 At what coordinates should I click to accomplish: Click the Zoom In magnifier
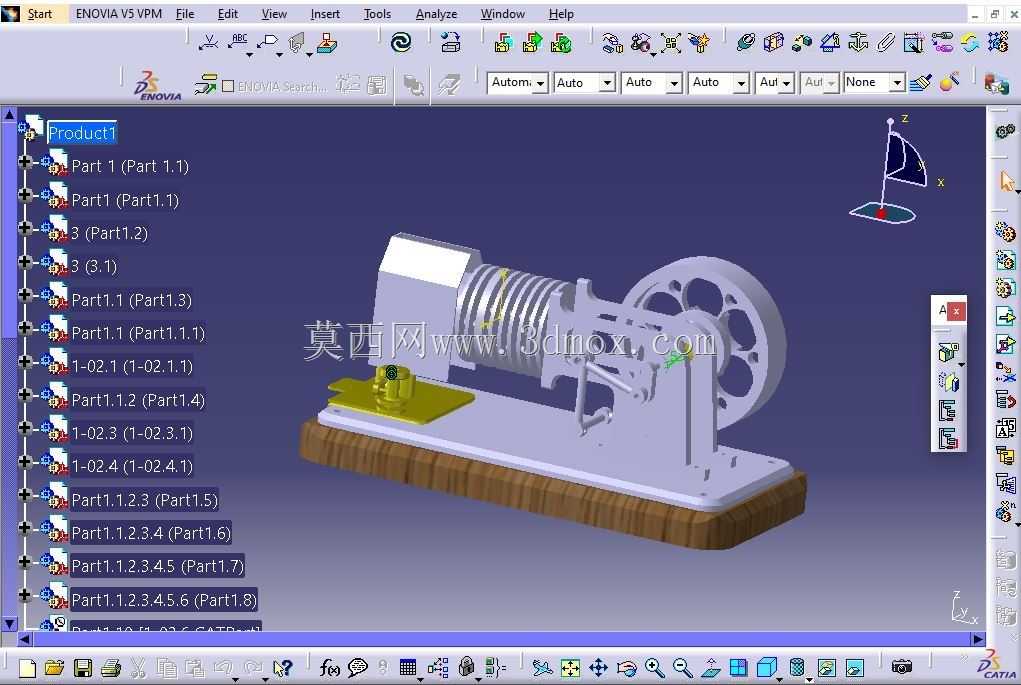654,667
